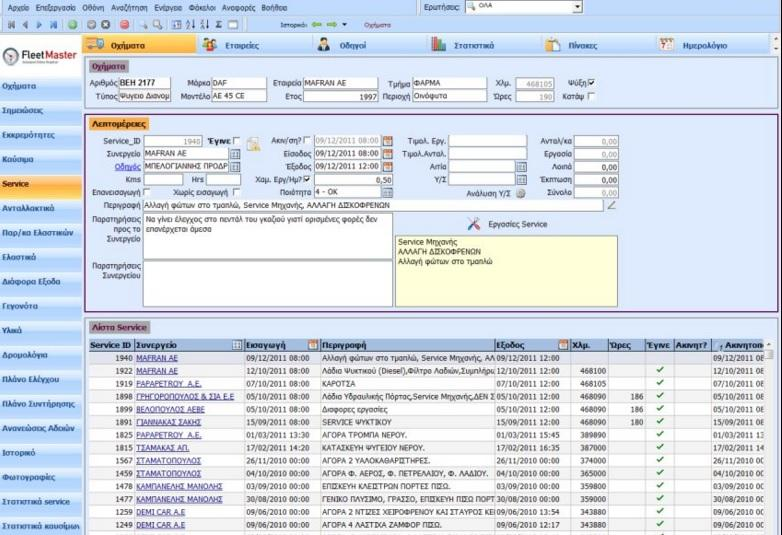Open lookup button next to Αιτία field
This screenshot has height=535, width=782.
pyautogui.click(x=521, y=167)
